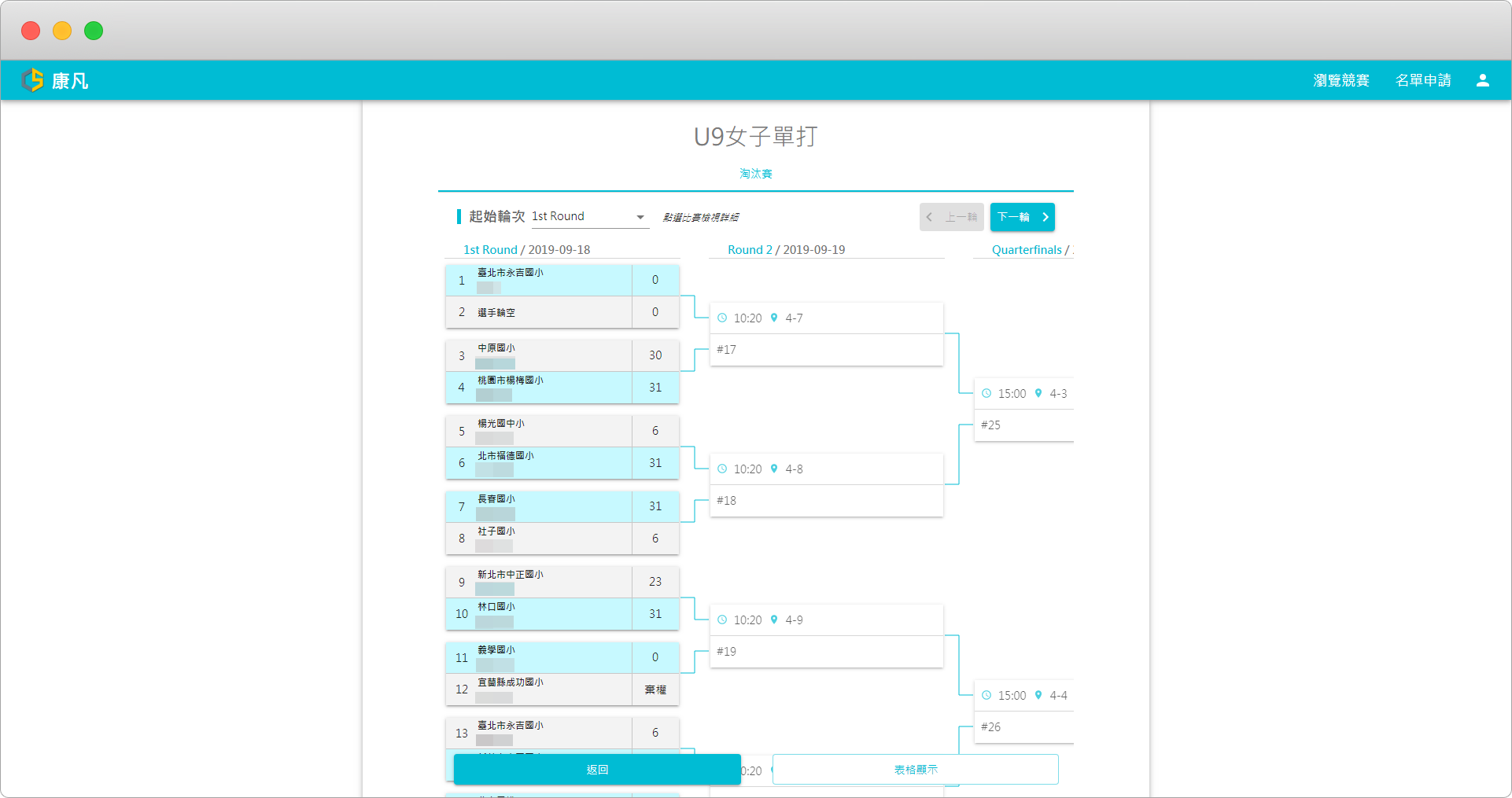Screen dimensions: 1512x798
Task: Click the 點選比賽檢視詳細 hint text
Action: (x=700, y=217)
